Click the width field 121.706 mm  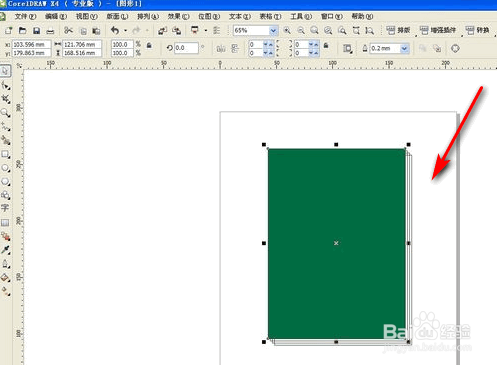pos(82,44)
